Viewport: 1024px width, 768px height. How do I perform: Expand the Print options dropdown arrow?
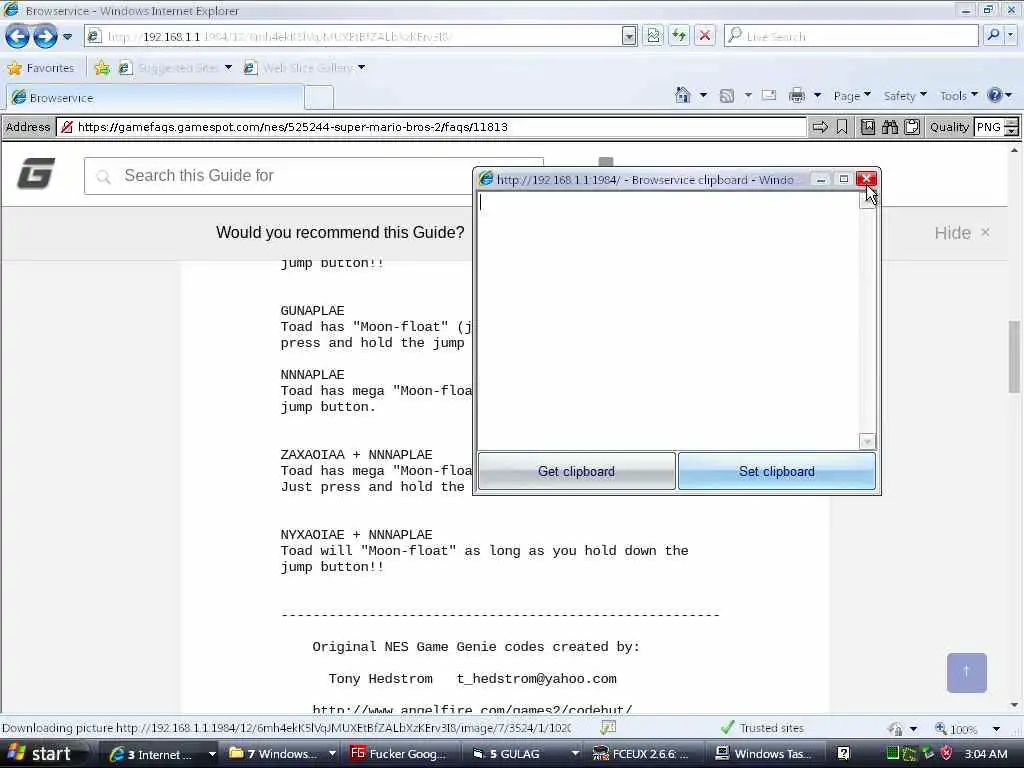[817, 96]
